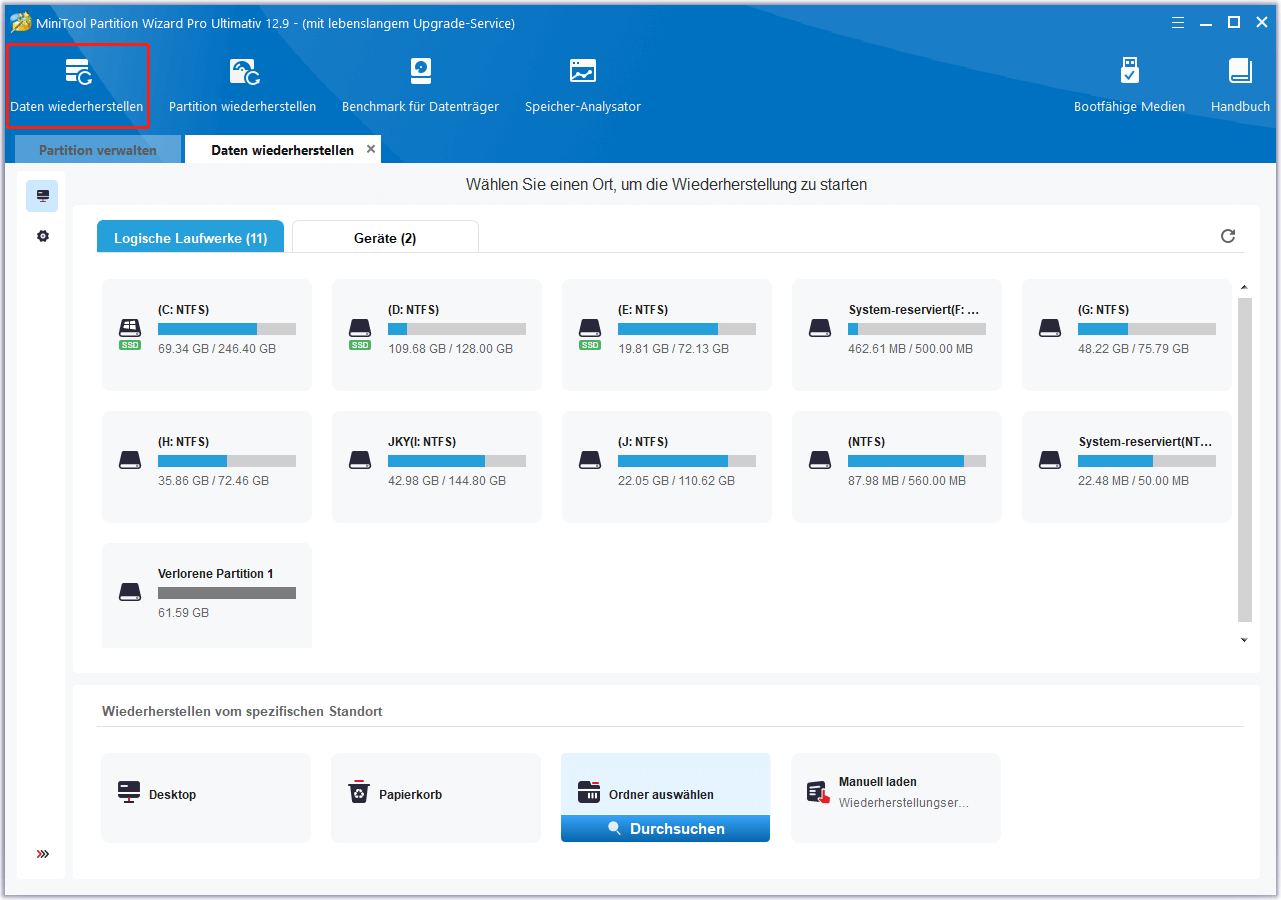Open the Daten wiederherstellen tool icon
The width and height of the screenshot is (1281, 900).
(78, 72)
